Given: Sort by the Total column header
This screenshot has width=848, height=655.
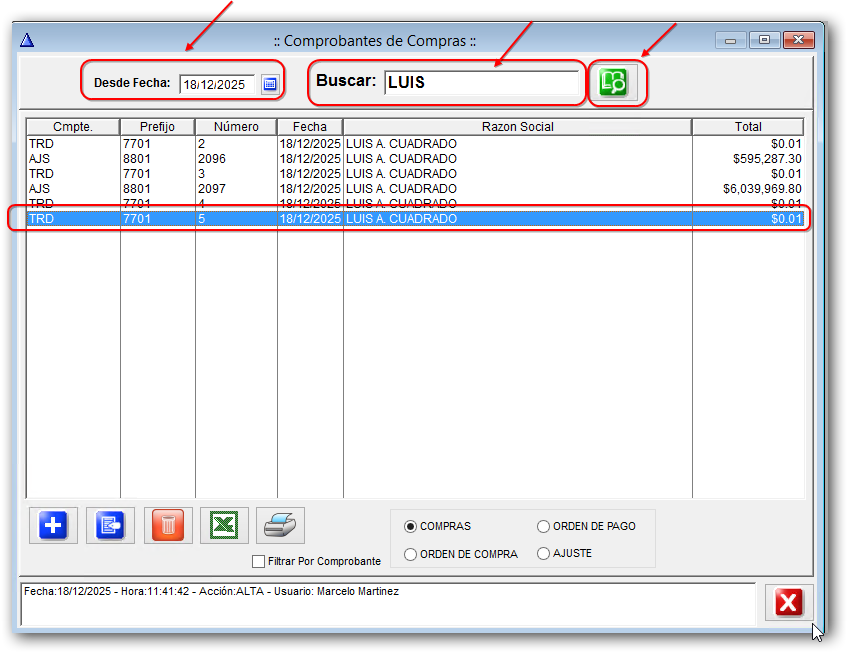Looking at the screenshot, I should click(x=747, y=127).
